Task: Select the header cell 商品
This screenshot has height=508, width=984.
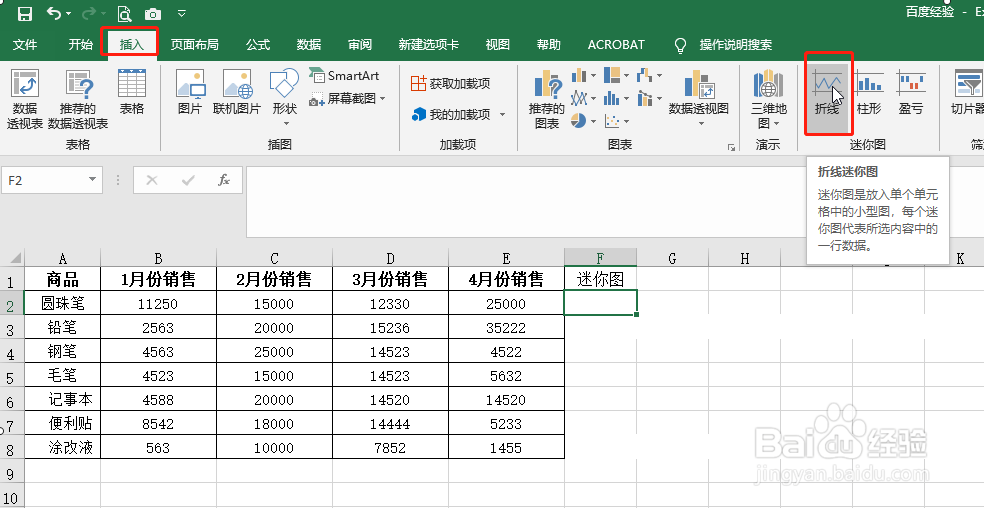Action: [x=62, y=279]
